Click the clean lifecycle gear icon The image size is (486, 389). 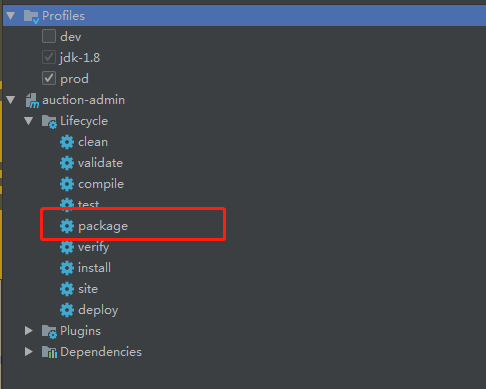pos(67,142)
